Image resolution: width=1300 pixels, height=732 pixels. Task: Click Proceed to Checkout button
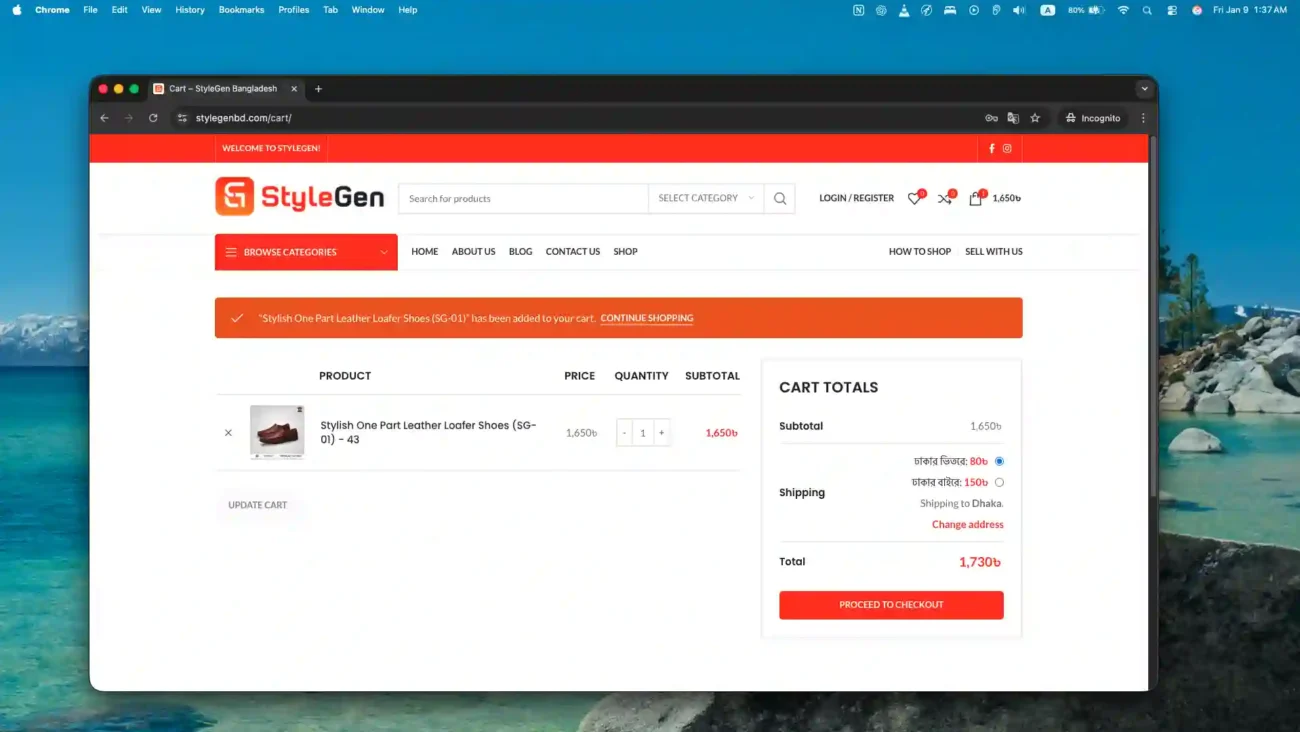point(891,605)
